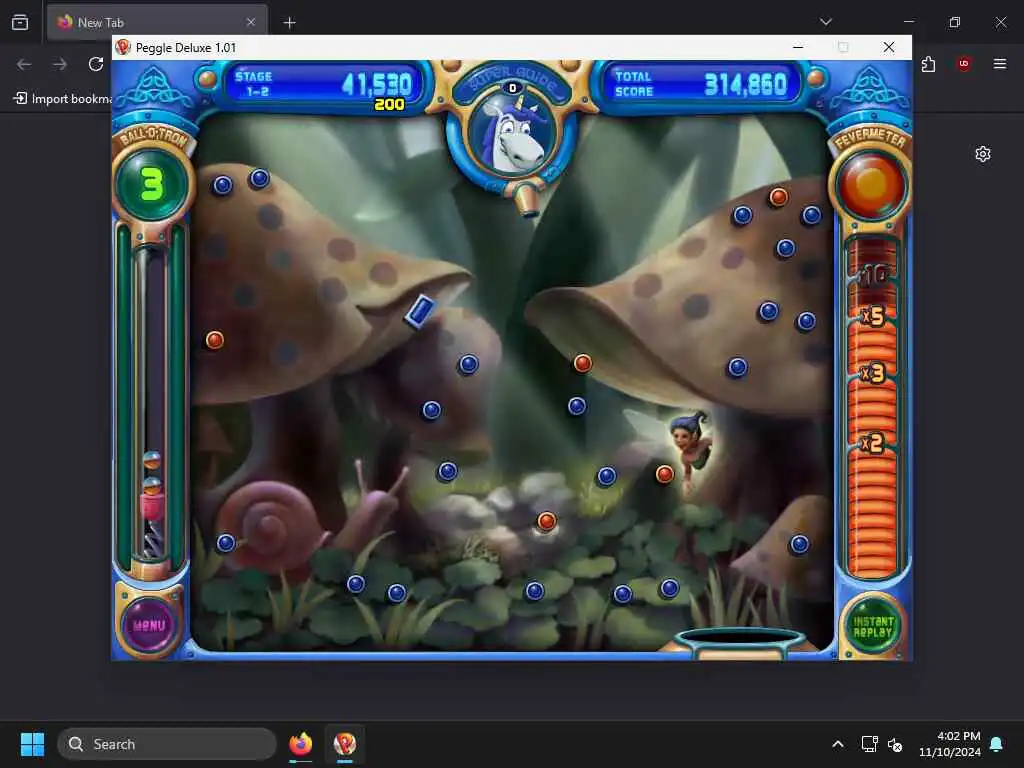Click the Super Guide counter label
This screenshot has width=1024, height=768.
pyautogui.click(x=513, y=80)
